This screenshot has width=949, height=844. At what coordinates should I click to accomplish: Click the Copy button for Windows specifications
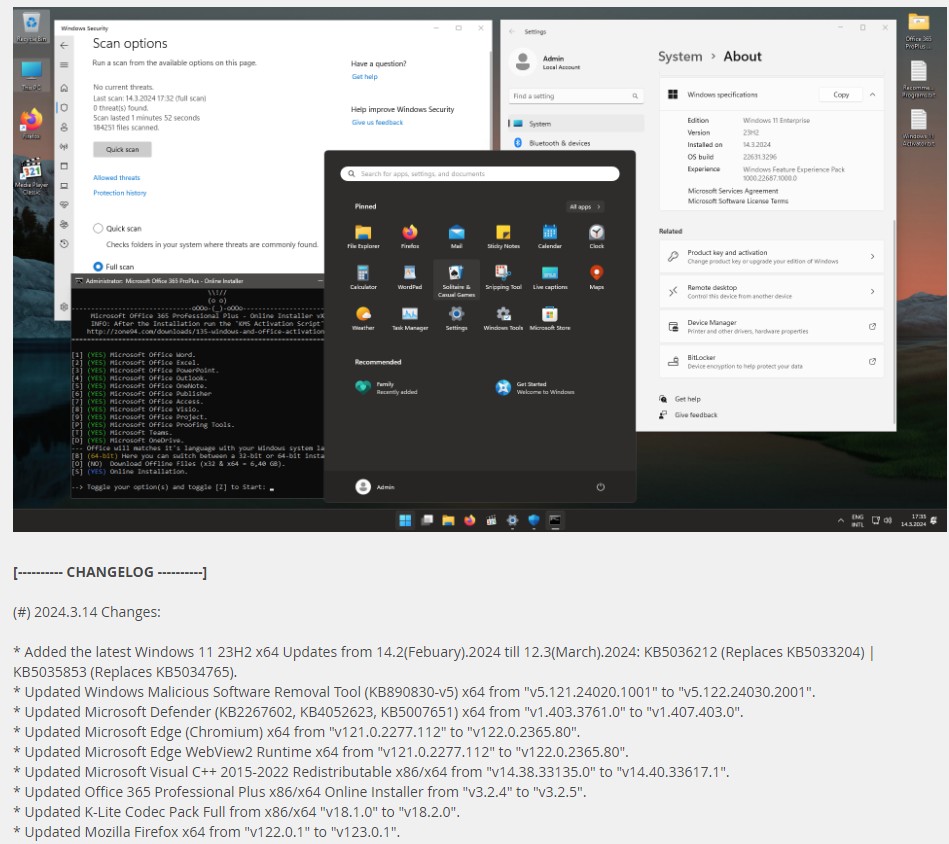click(x=841, y=94)
